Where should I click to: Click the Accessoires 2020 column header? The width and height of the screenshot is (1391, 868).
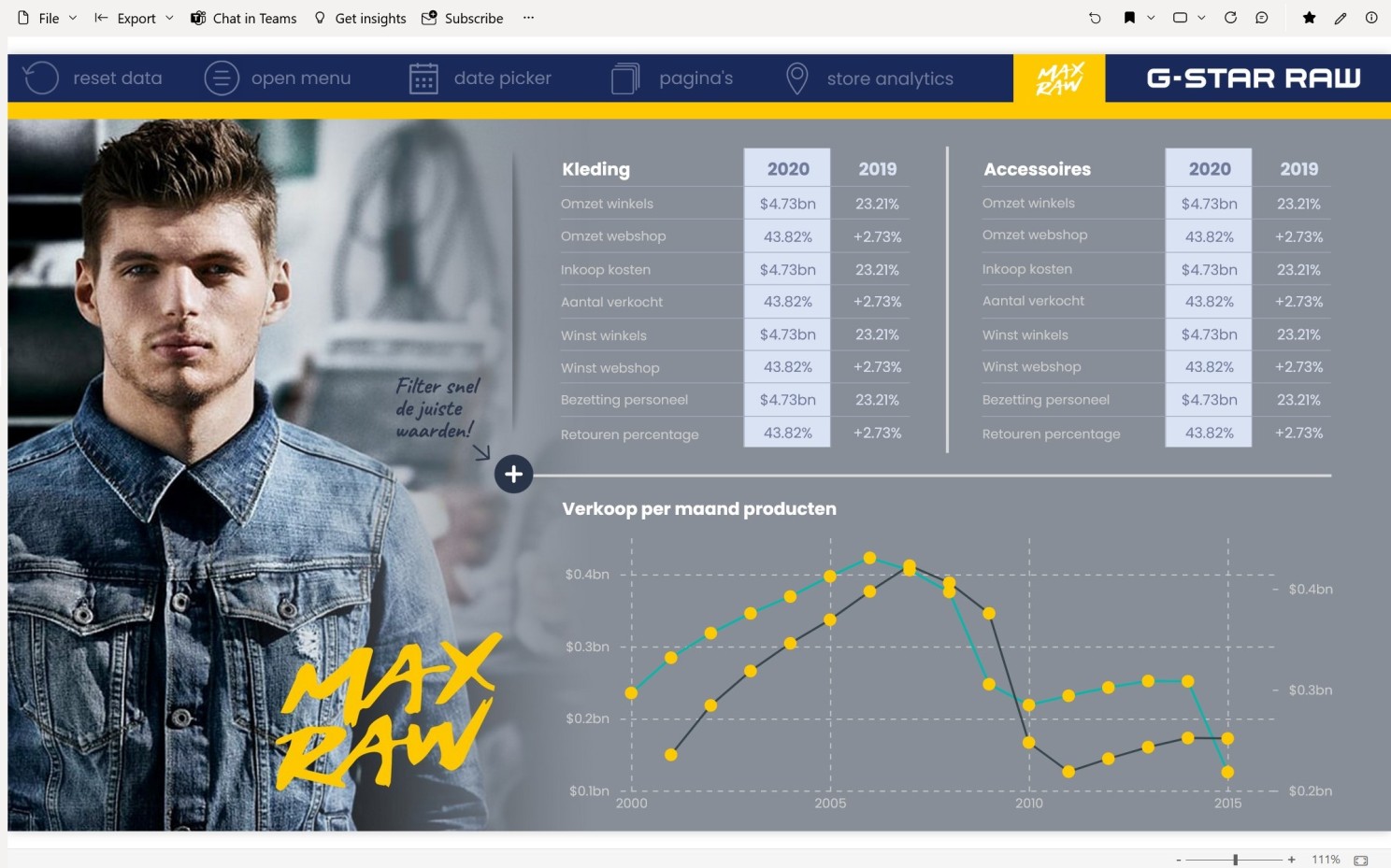pos(1210,169)
